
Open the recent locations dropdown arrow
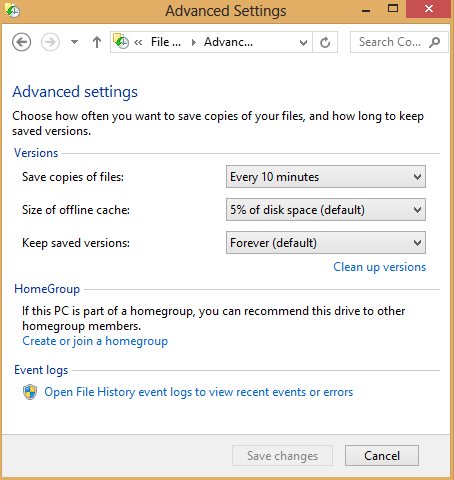coord(74,42)
